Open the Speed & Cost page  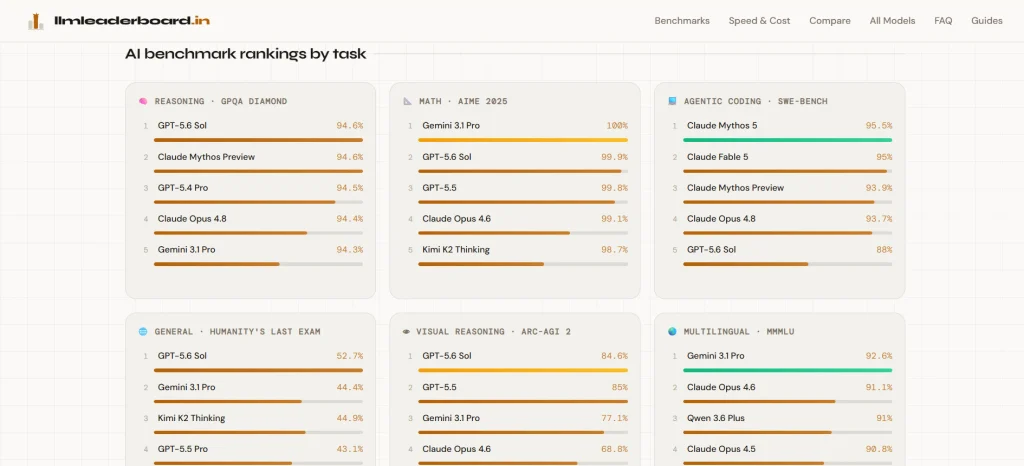coord(760,21)
